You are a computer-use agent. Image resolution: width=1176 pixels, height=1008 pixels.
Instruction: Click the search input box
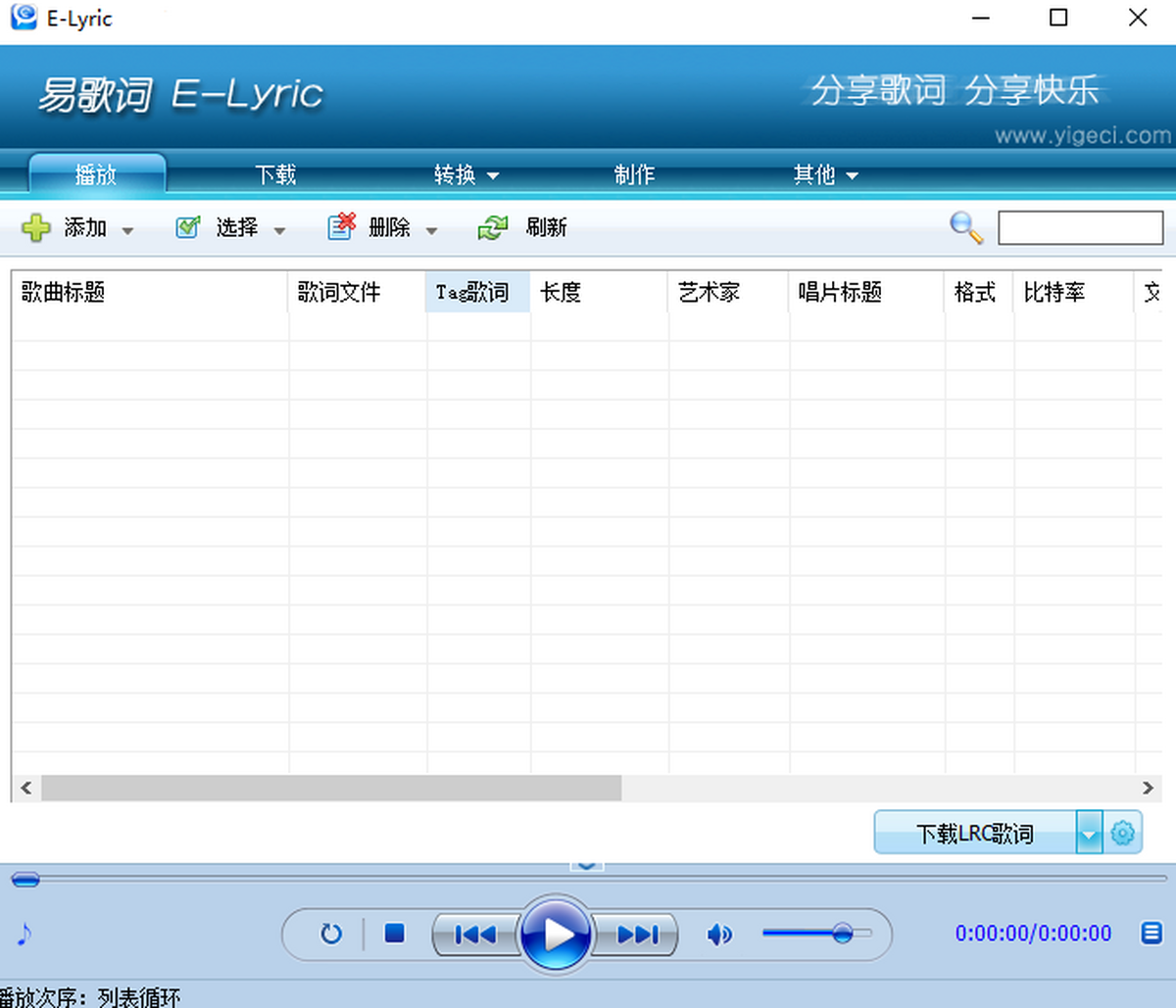pos(1080,227)
